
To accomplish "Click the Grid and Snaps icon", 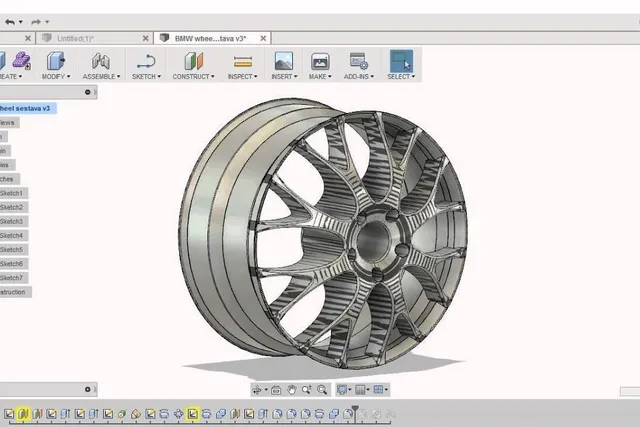I will coord(360,390).
